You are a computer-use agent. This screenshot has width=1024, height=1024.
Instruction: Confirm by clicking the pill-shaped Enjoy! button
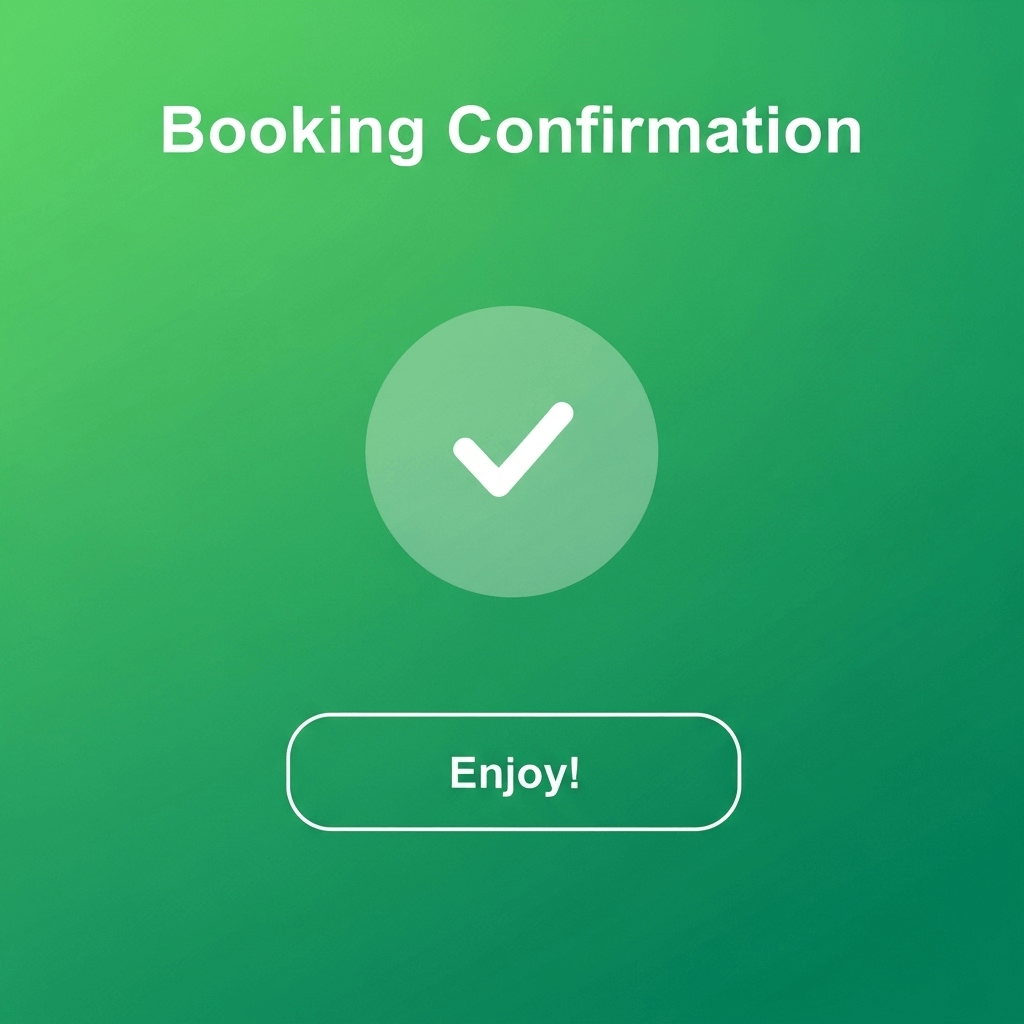513,771
